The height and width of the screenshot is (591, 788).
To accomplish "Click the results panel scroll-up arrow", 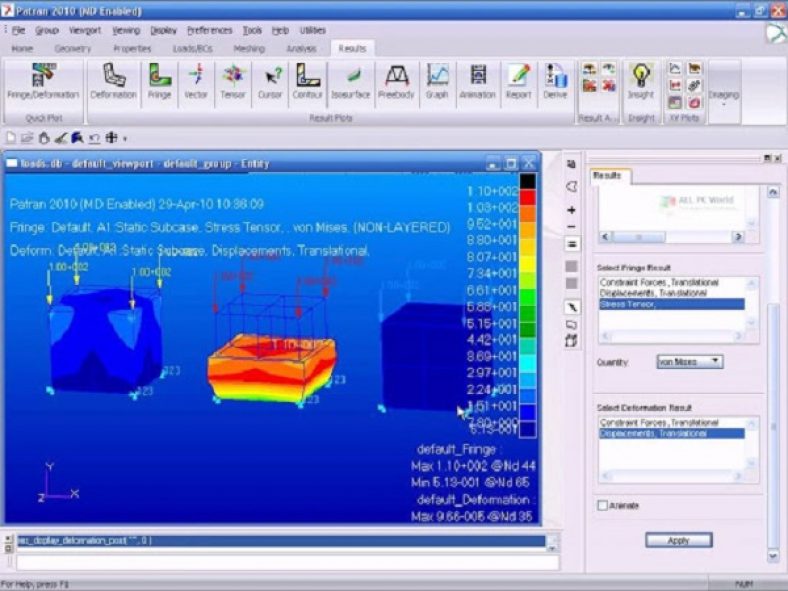I will (773, 192).
